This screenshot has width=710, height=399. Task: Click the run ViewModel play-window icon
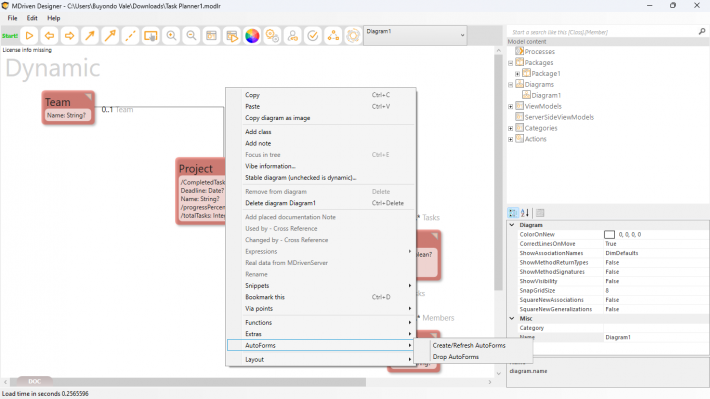point(232,35)
